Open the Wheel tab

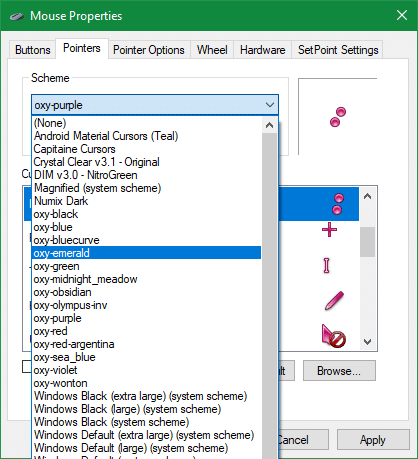point(212,50)
